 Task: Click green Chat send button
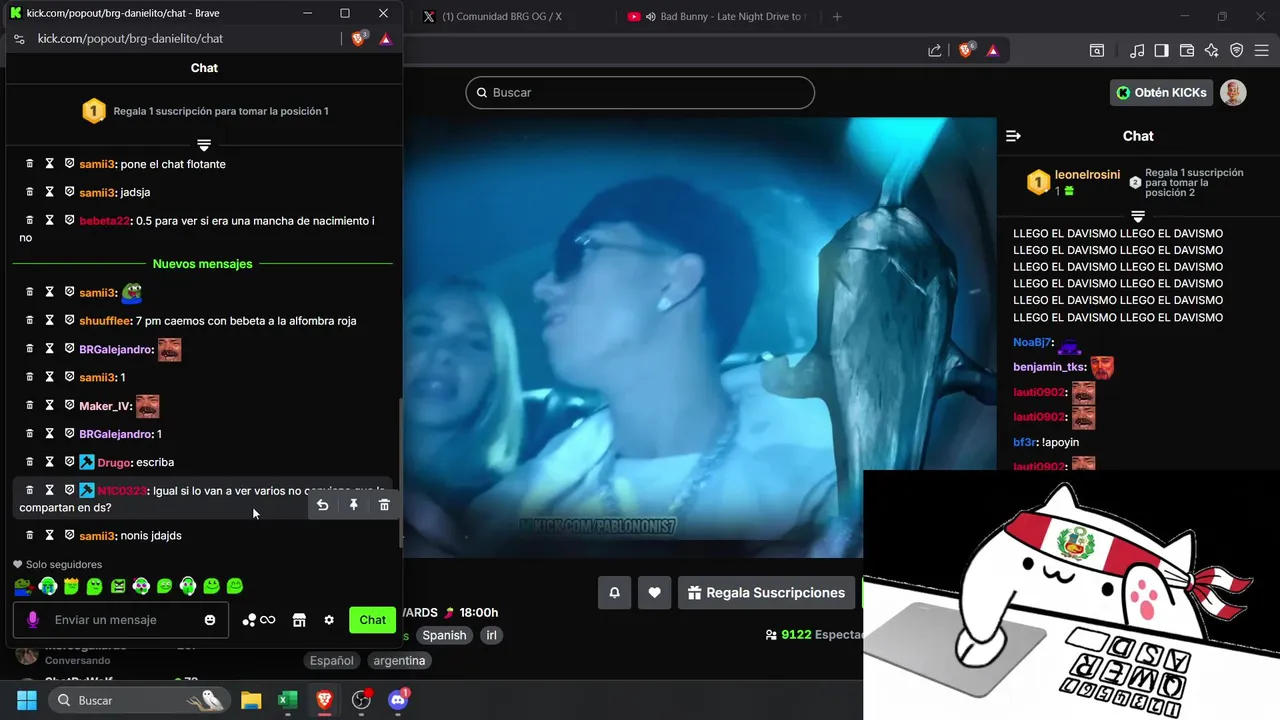point(372,620)
